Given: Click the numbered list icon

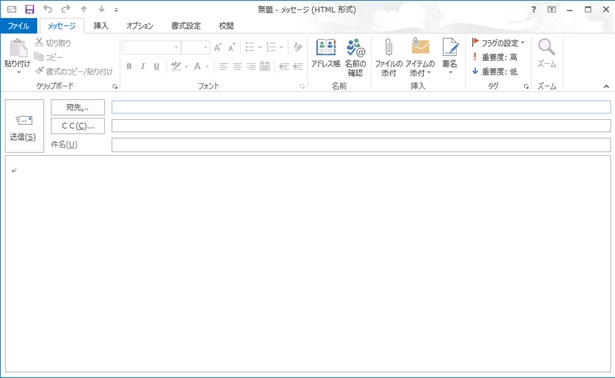Looking at the screenshot, I should 271,47.
